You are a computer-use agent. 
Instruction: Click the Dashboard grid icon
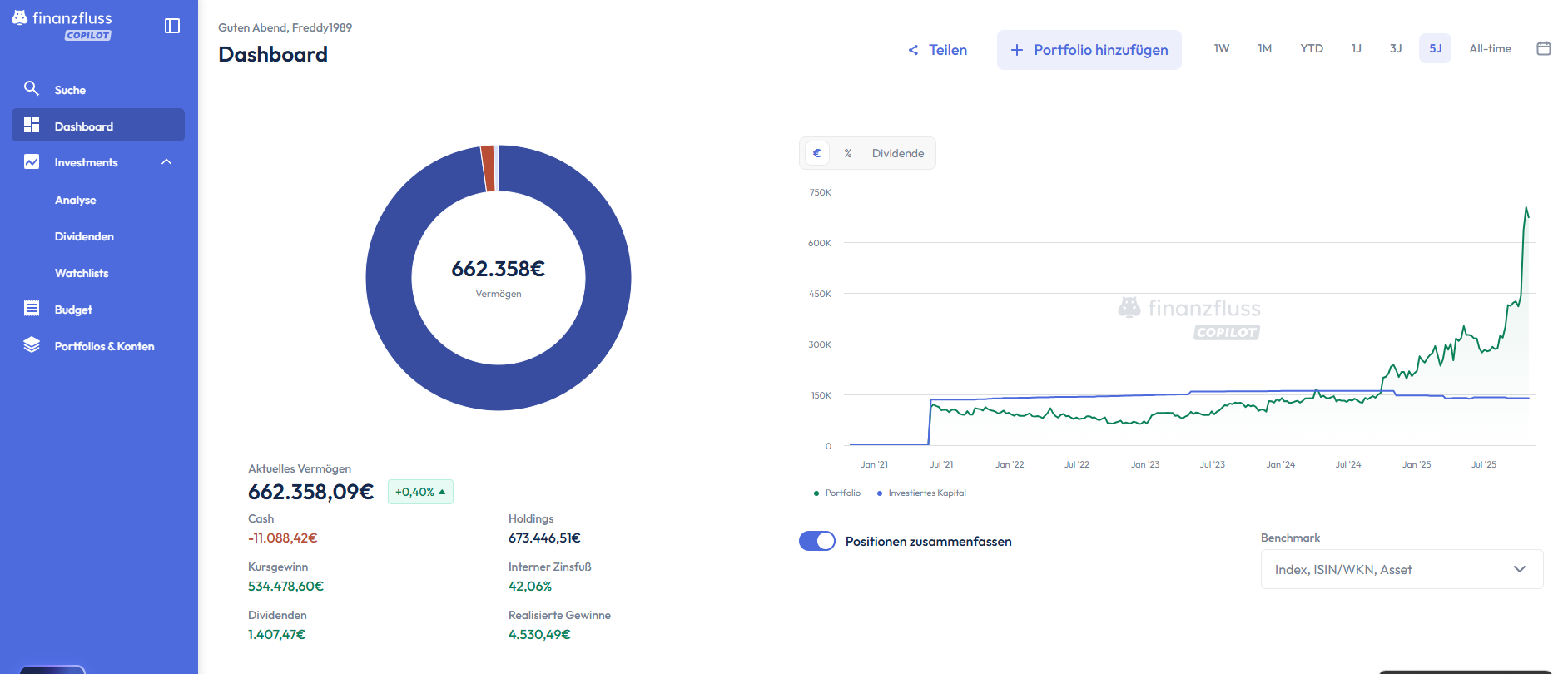32,125
